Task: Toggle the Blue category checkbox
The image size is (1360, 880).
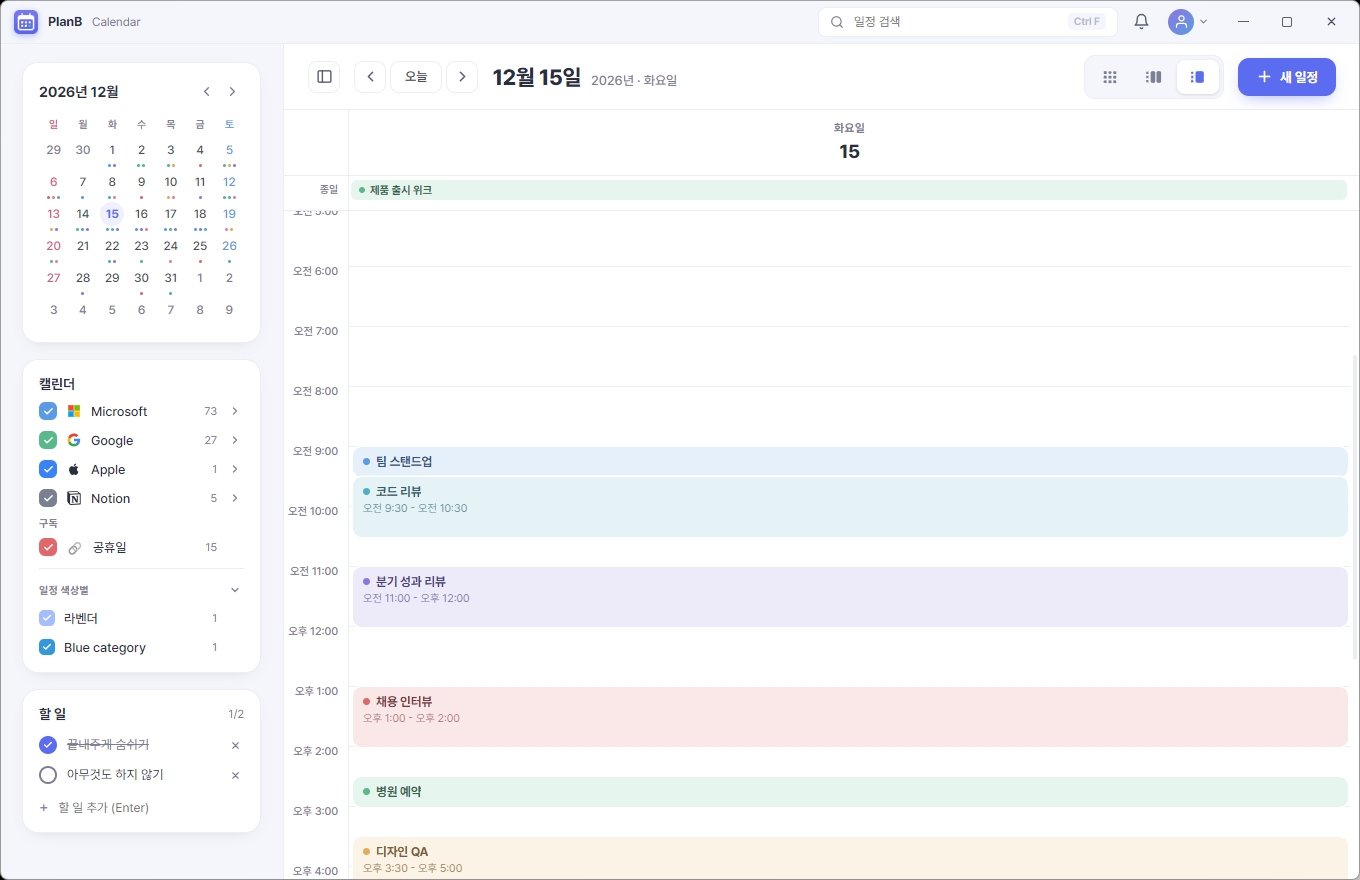Action: (47, 647)
